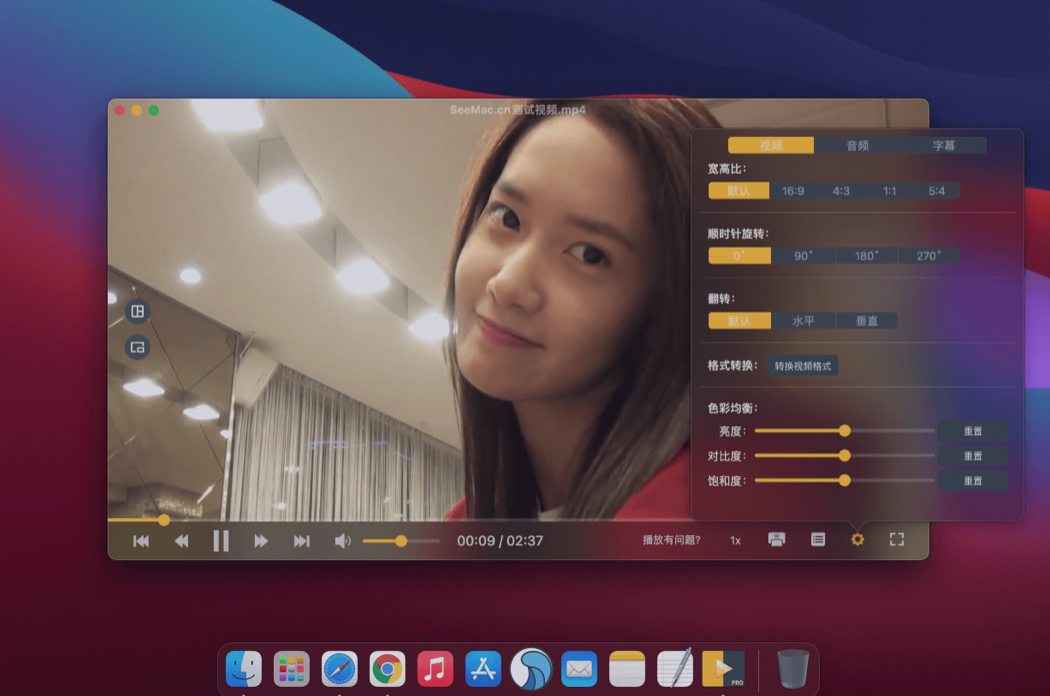Open picture-in-picture mode
1050x696 pixels.
coord(135,348)
